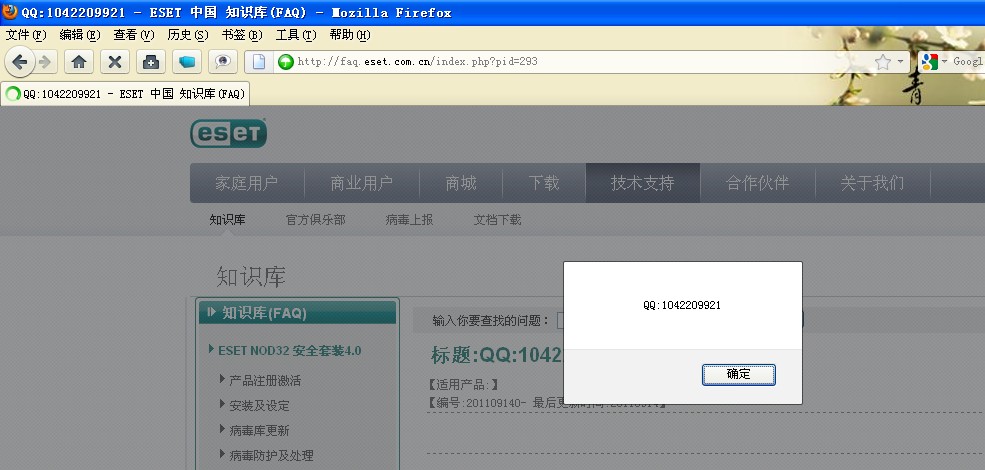Click the 知识库(FAQ) sidebar header
This screenshot has width=985, height=470.
coord(297,313)
